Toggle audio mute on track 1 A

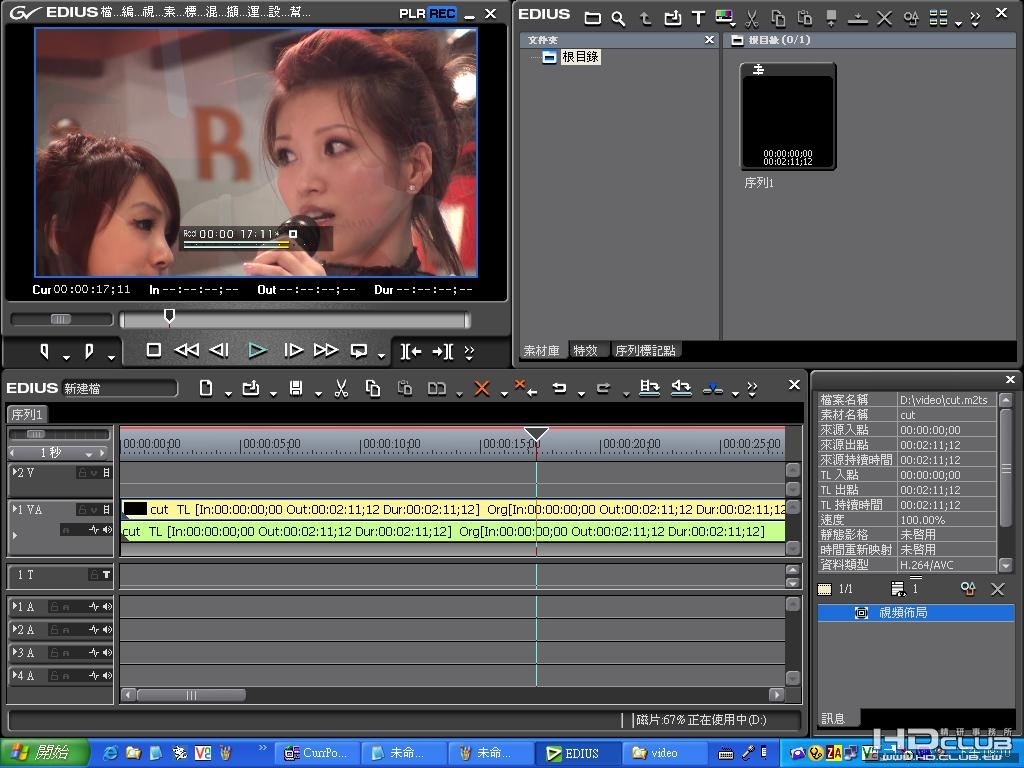click(x=106, y=607)
